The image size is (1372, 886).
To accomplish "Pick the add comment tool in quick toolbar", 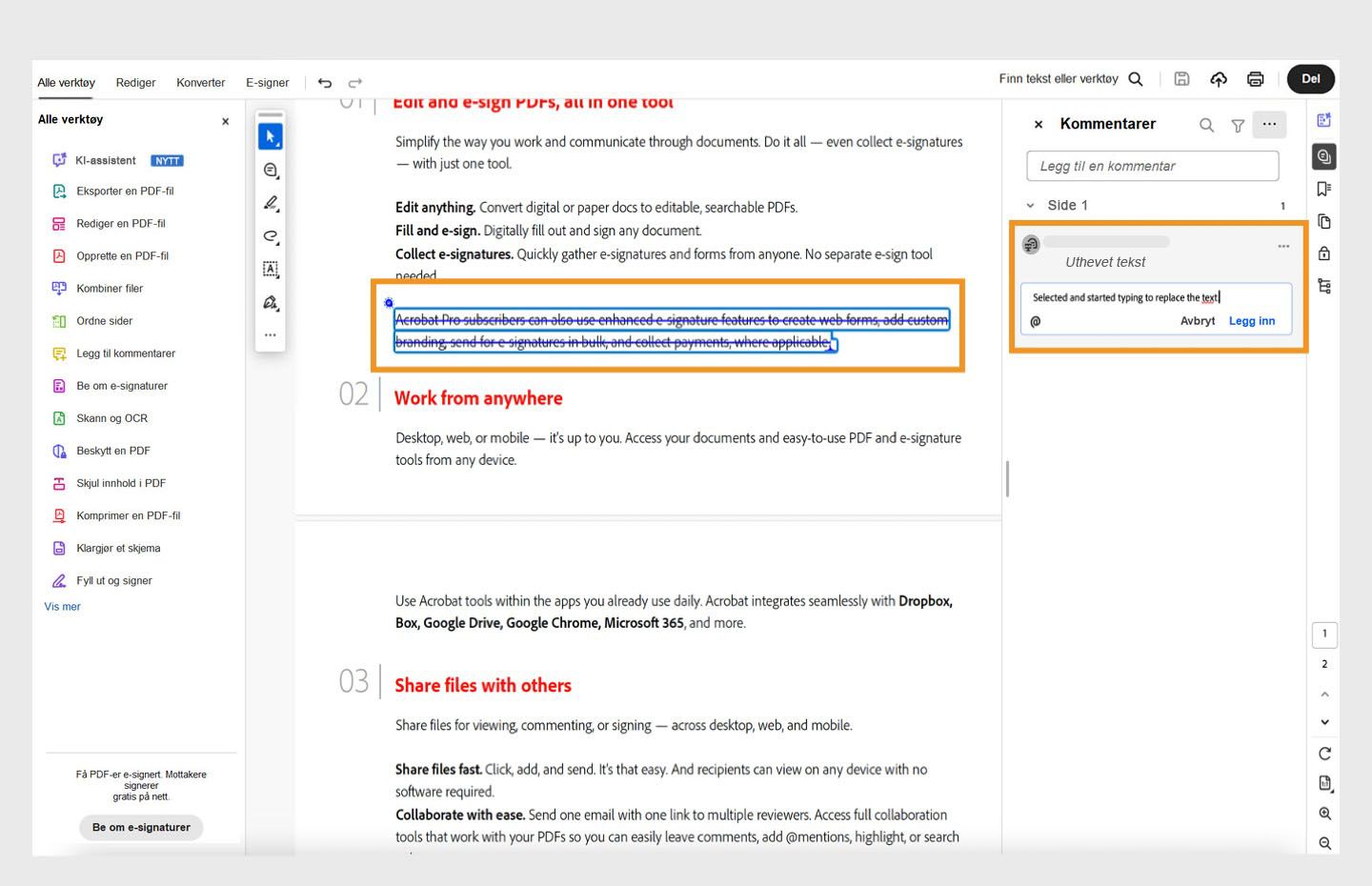I will (x=271, y=171).
